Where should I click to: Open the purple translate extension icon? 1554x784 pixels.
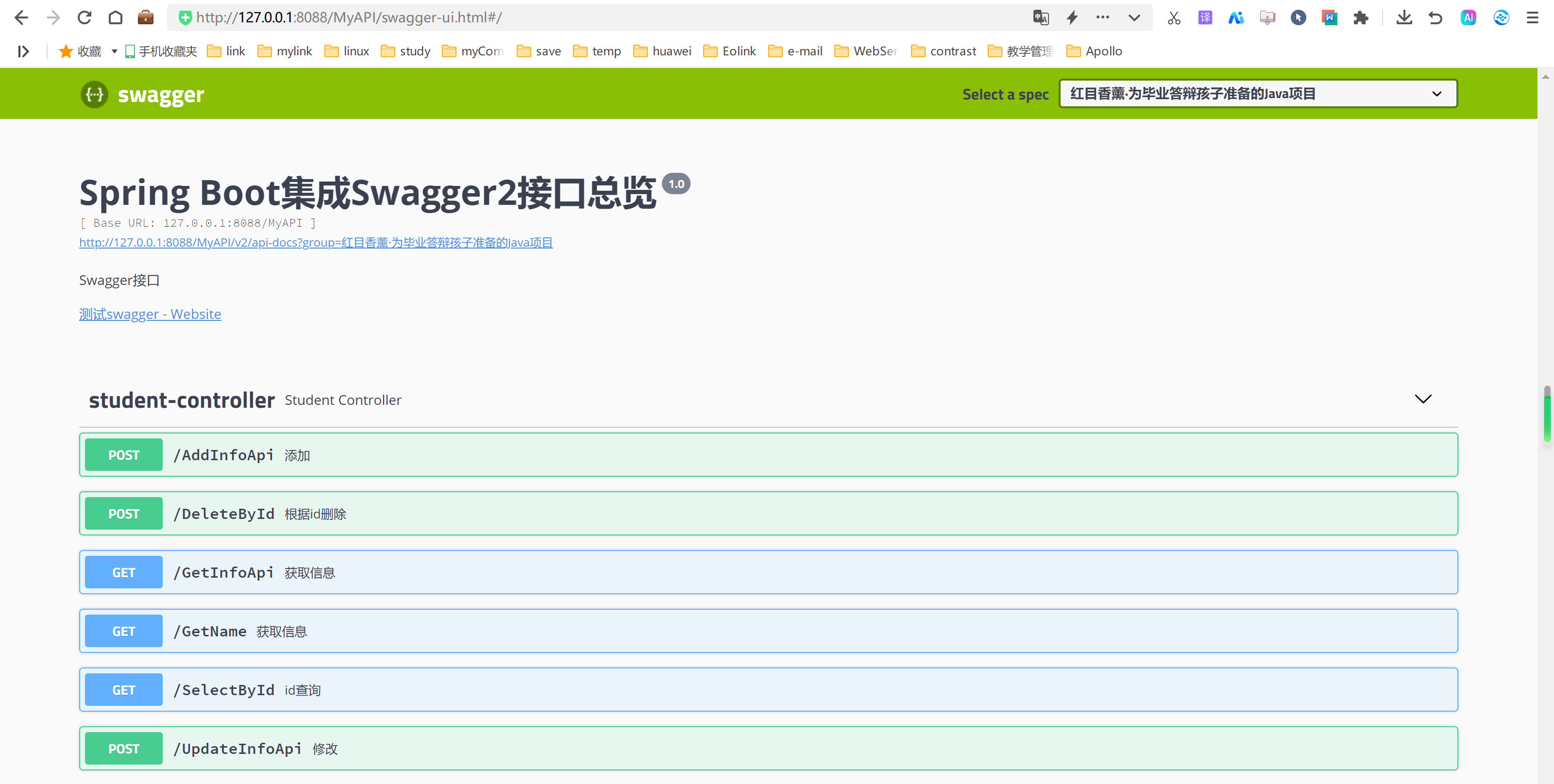pos(1205,17)
